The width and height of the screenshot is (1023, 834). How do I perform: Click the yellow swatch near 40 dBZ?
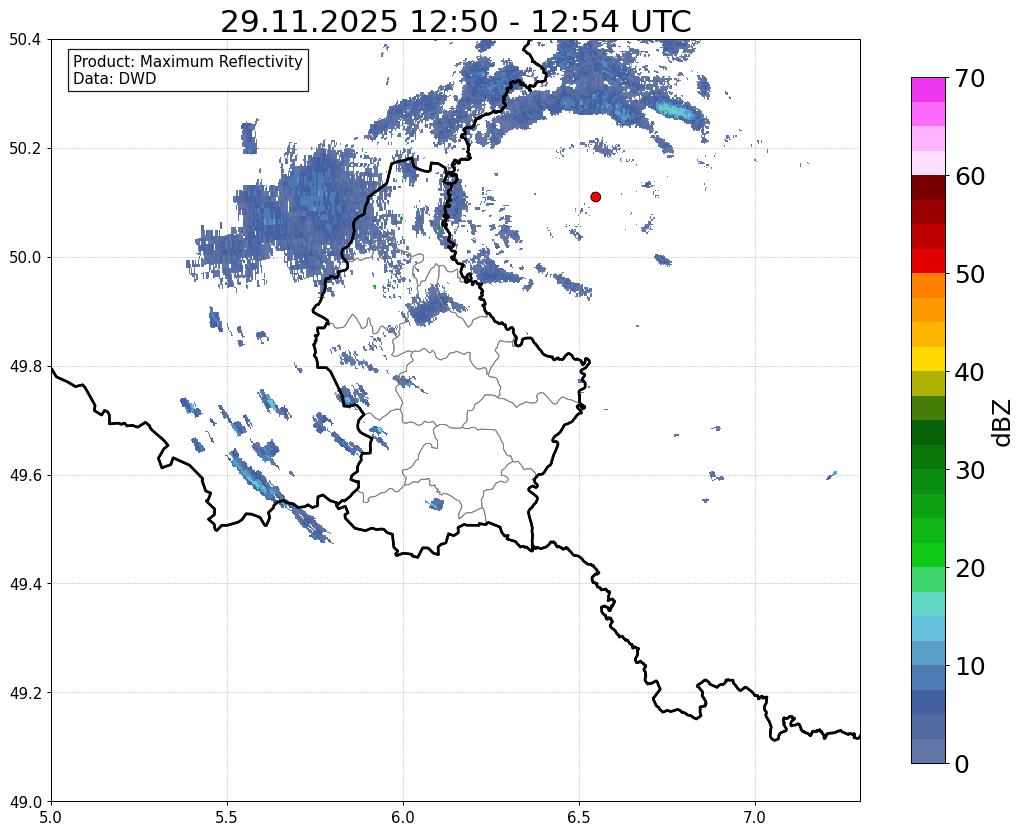pos(928,359)
